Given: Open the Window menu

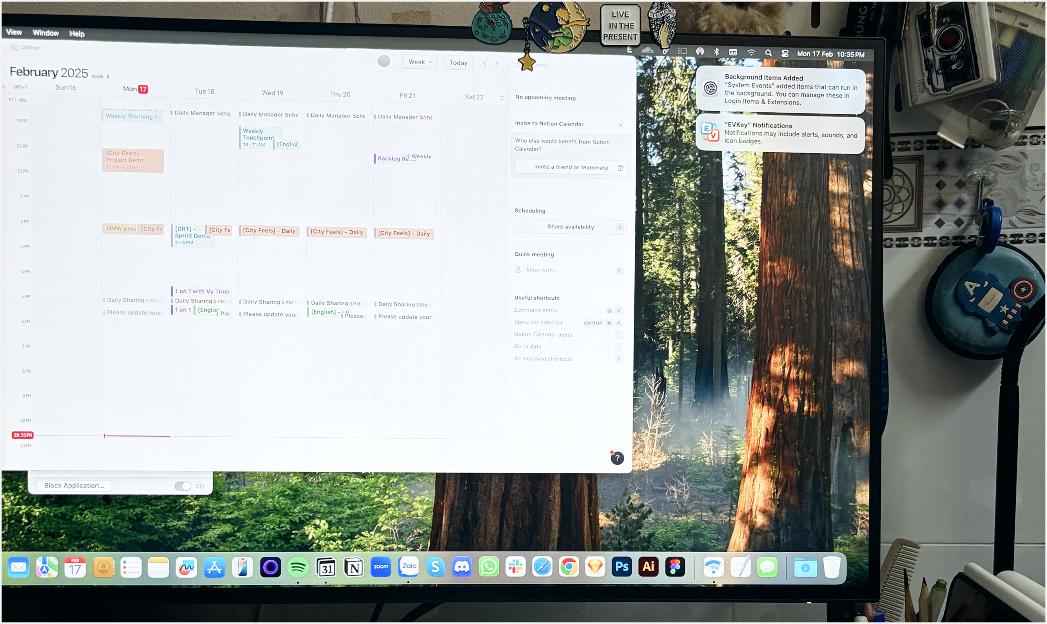Looking at the screenshot, I should click(45, 33).
